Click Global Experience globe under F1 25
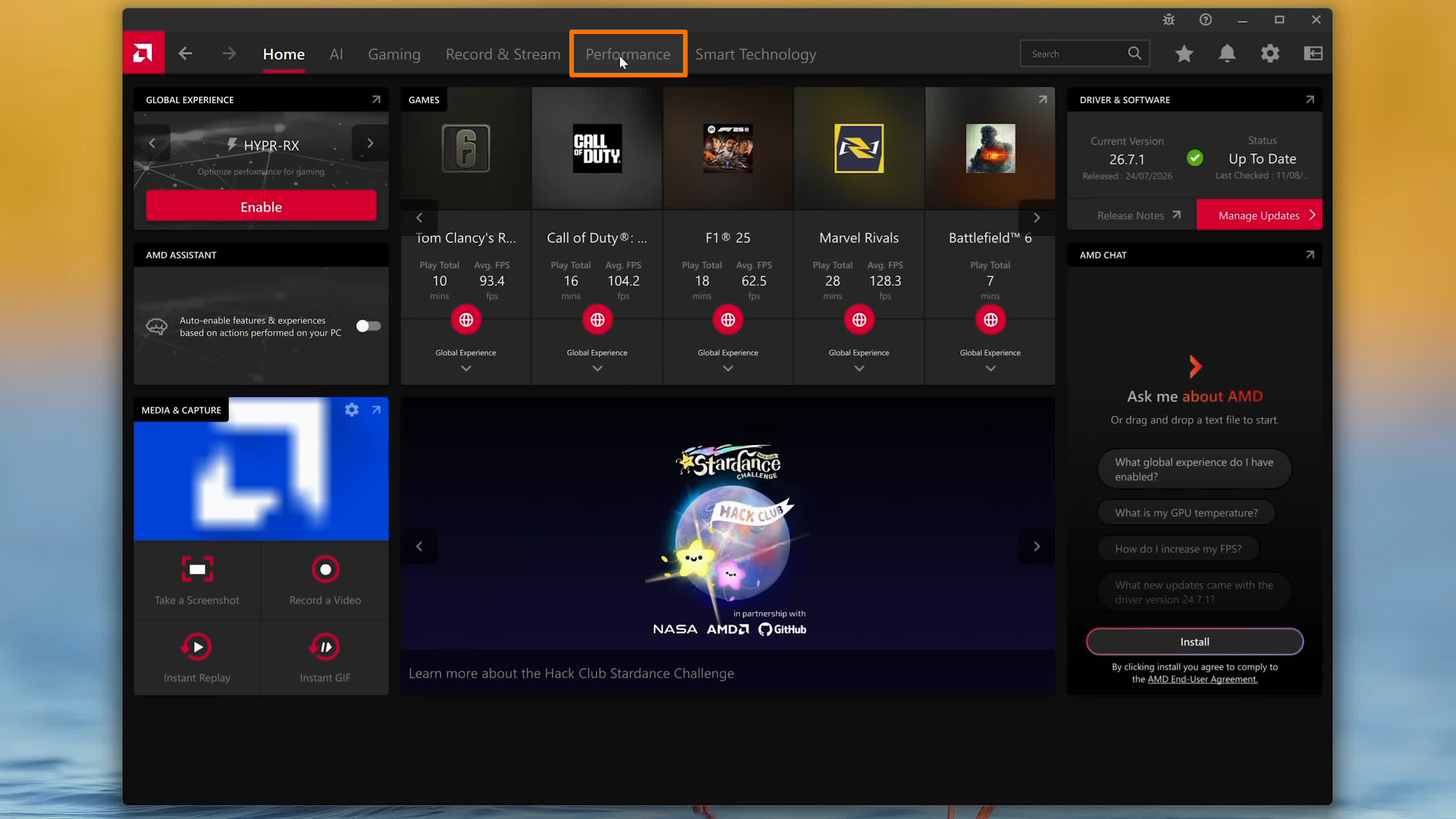 point(728,320)
